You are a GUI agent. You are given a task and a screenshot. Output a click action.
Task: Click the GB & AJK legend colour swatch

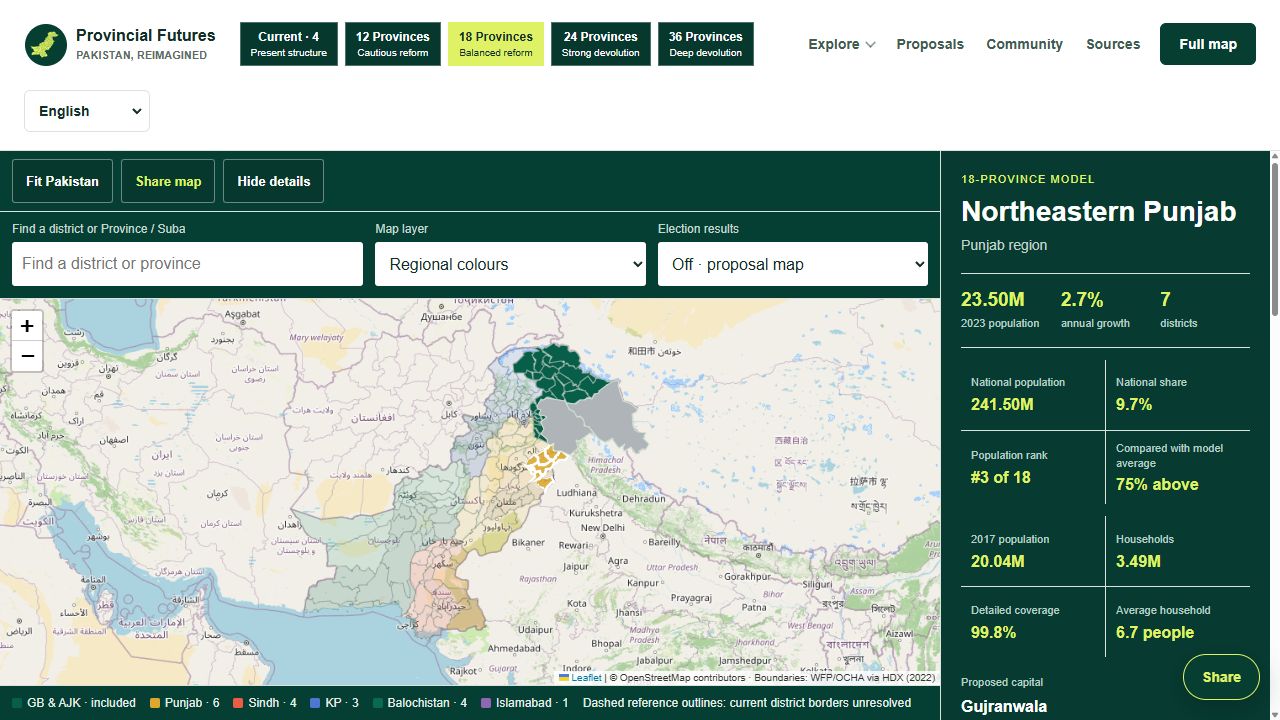17,703
